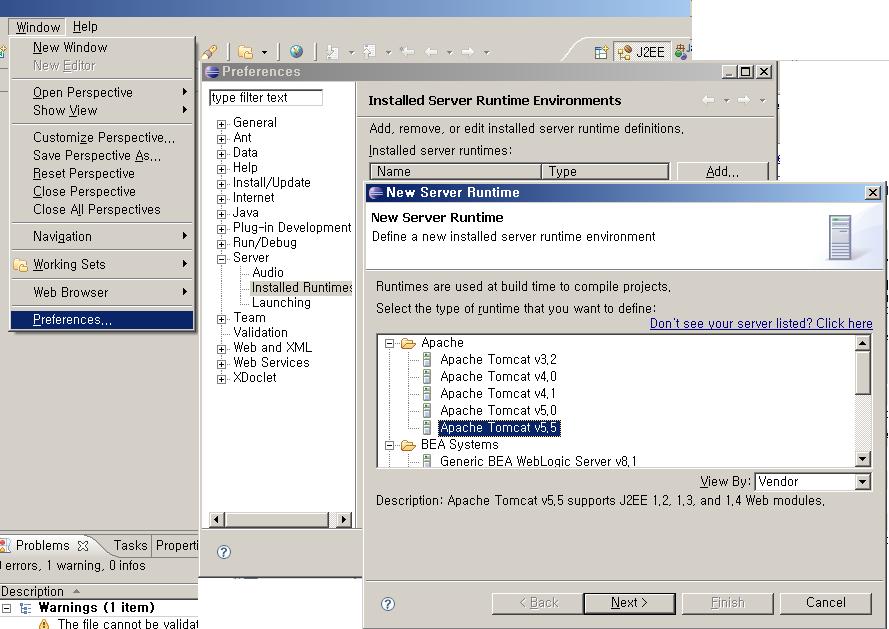889x629 pixels.
Task: Collapse the Server preferences node
Action: 222,259
